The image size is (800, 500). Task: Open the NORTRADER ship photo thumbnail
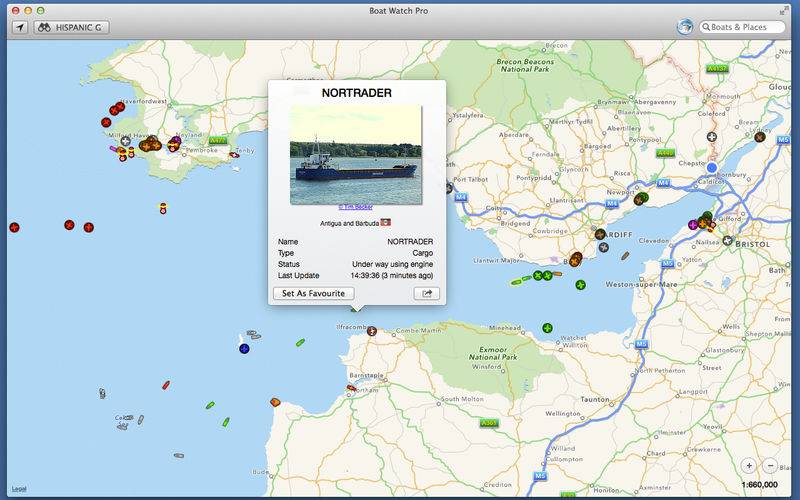click(x=356, y=155)
